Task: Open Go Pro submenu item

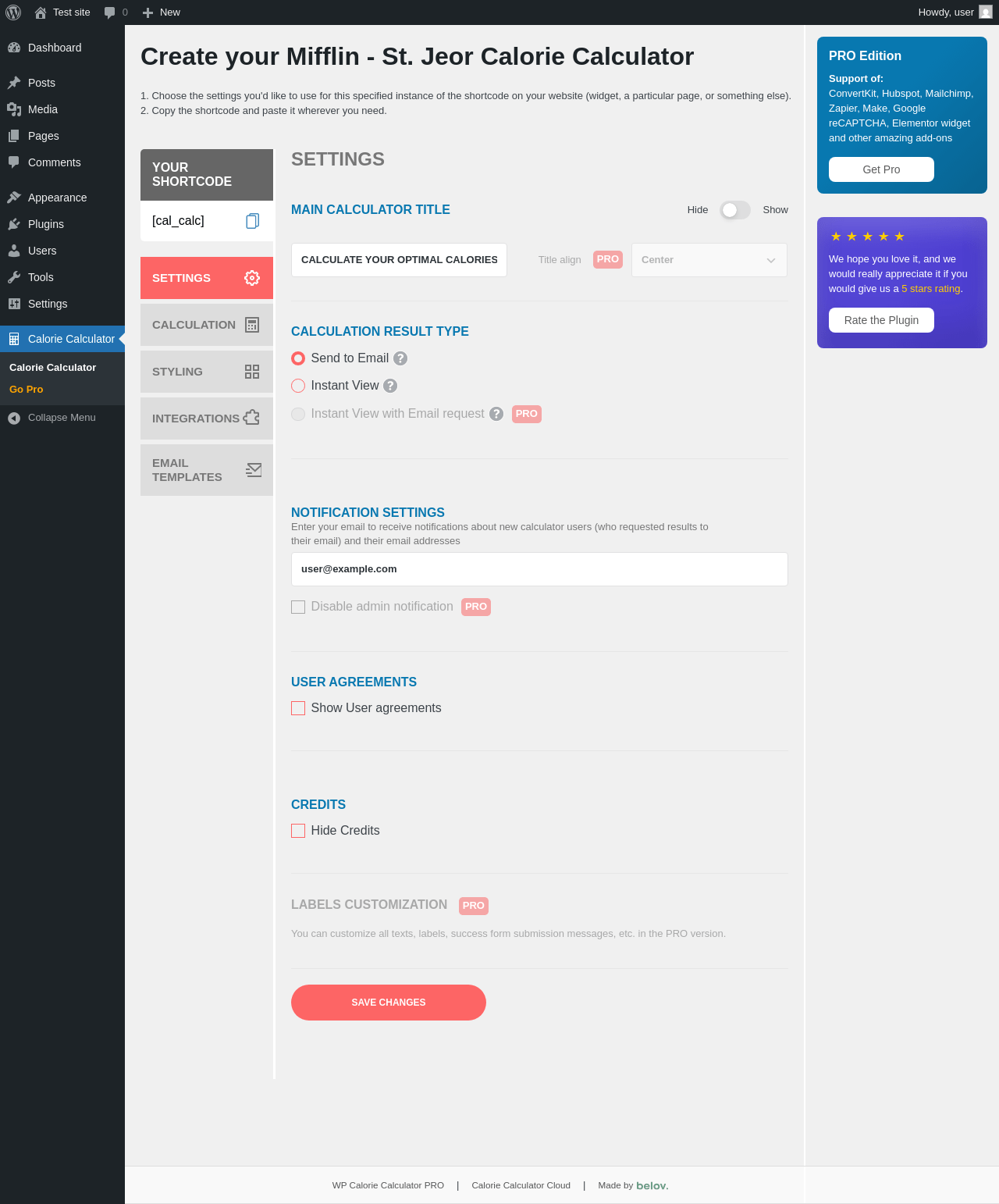Action: (x=27, y=390)
